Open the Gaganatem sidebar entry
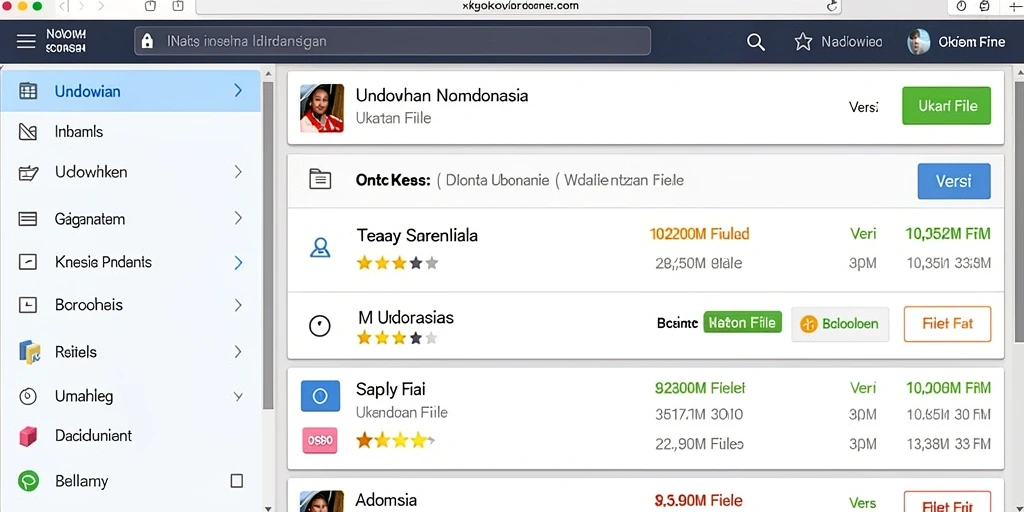Image resolution: width=1024 pixels, height=512 pixels. (131, 219)
